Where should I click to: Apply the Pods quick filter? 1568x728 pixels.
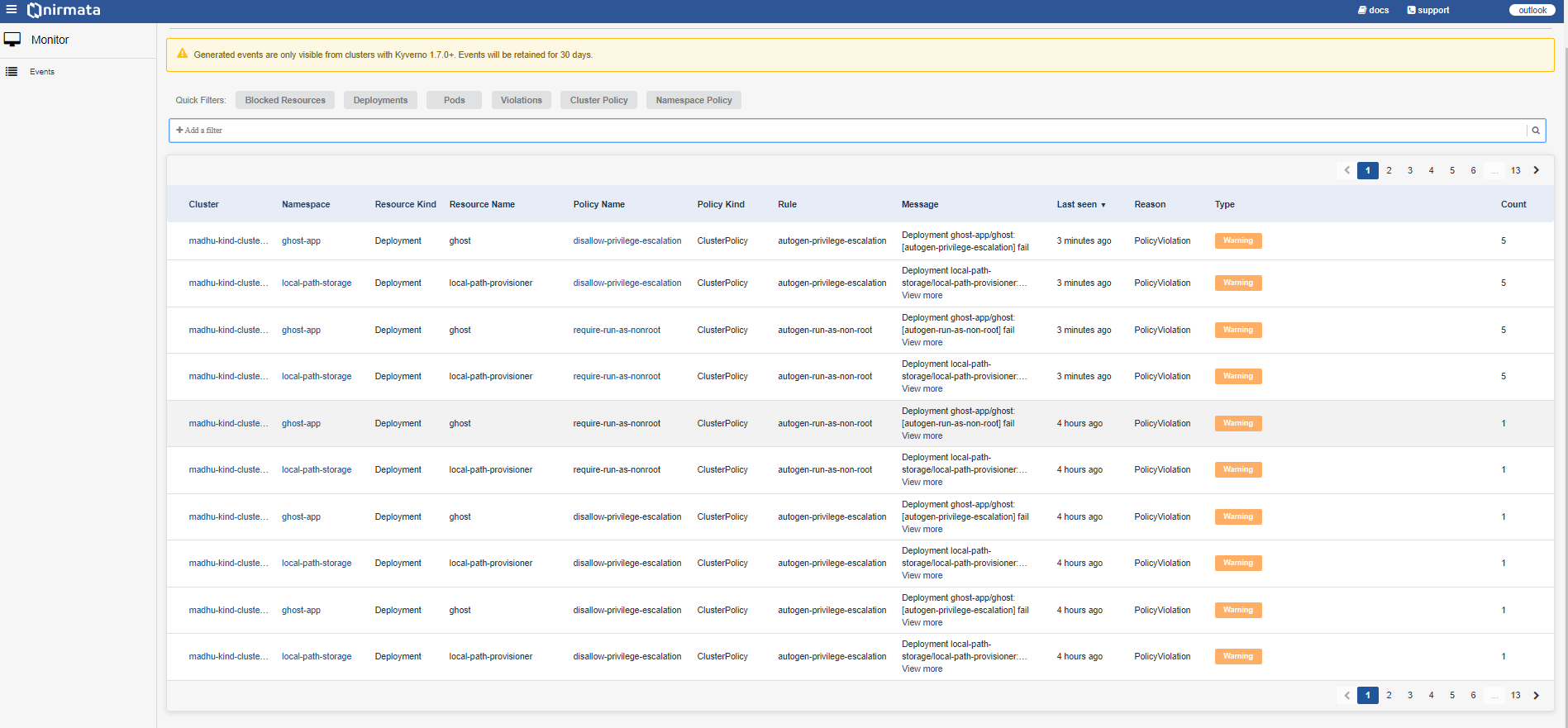click(x=454, y=100)
